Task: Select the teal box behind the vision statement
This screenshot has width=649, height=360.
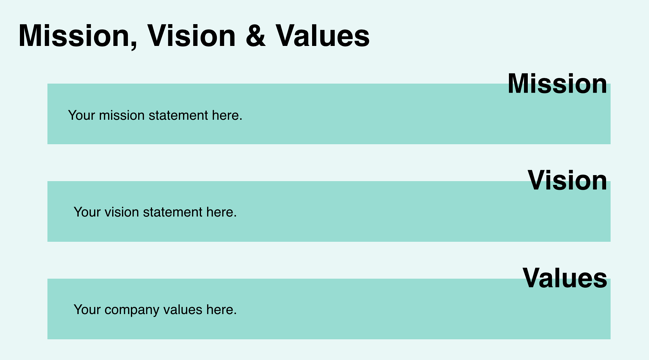Action: click(x=329, y=211)
